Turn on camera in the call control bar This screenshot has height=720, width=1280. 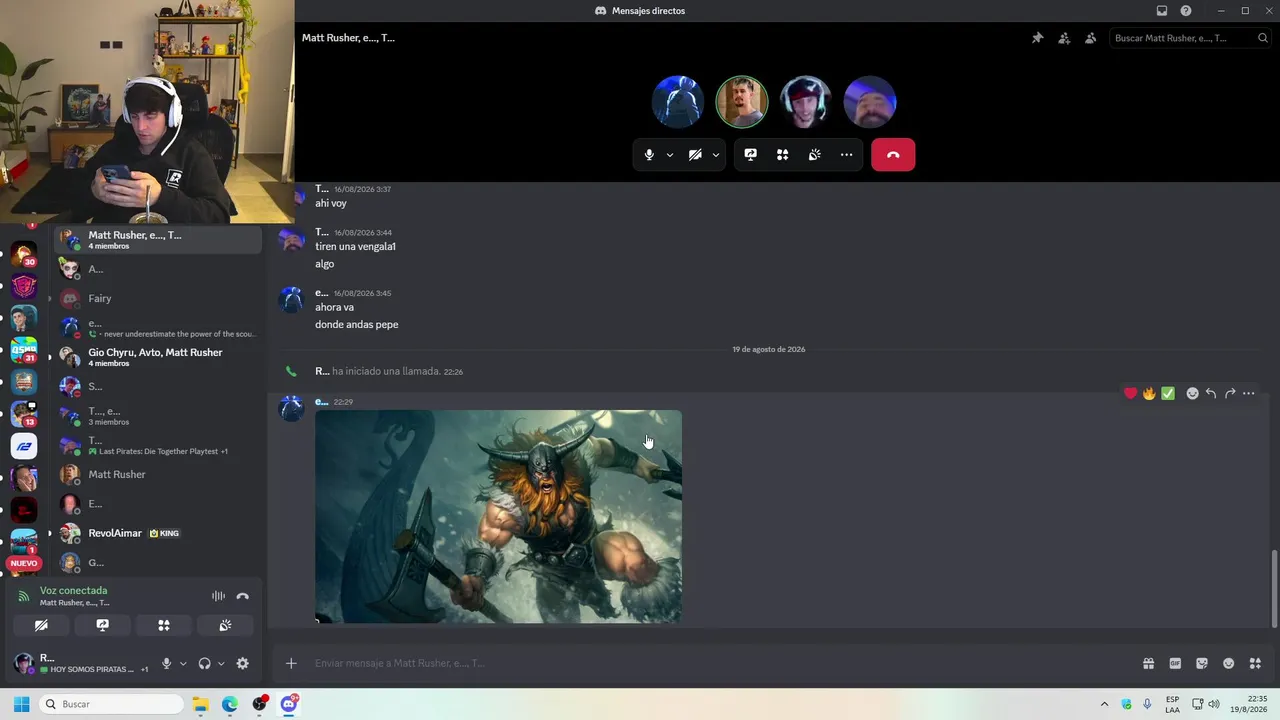[695, 155]
